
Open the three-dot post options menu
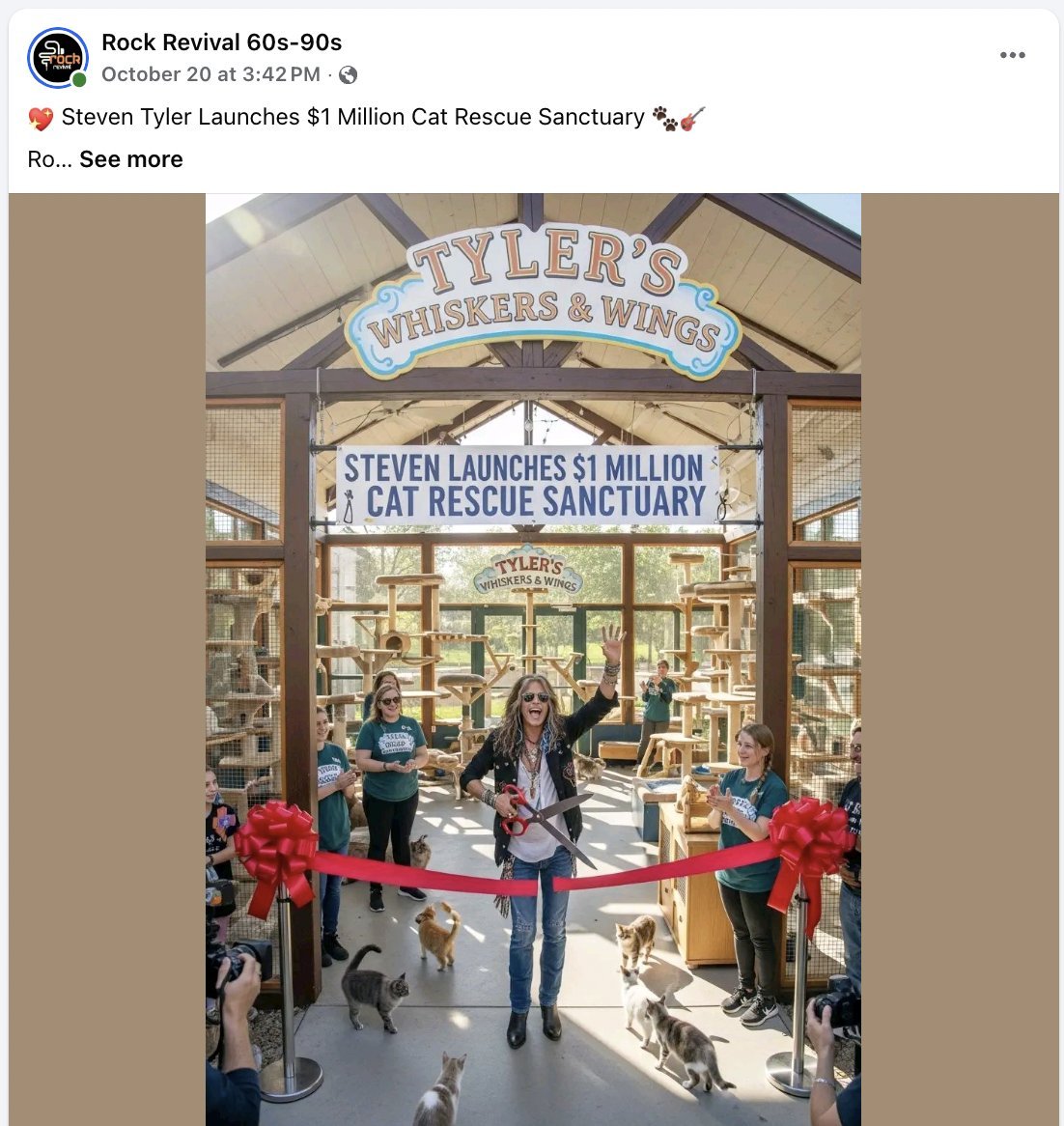1012,55
